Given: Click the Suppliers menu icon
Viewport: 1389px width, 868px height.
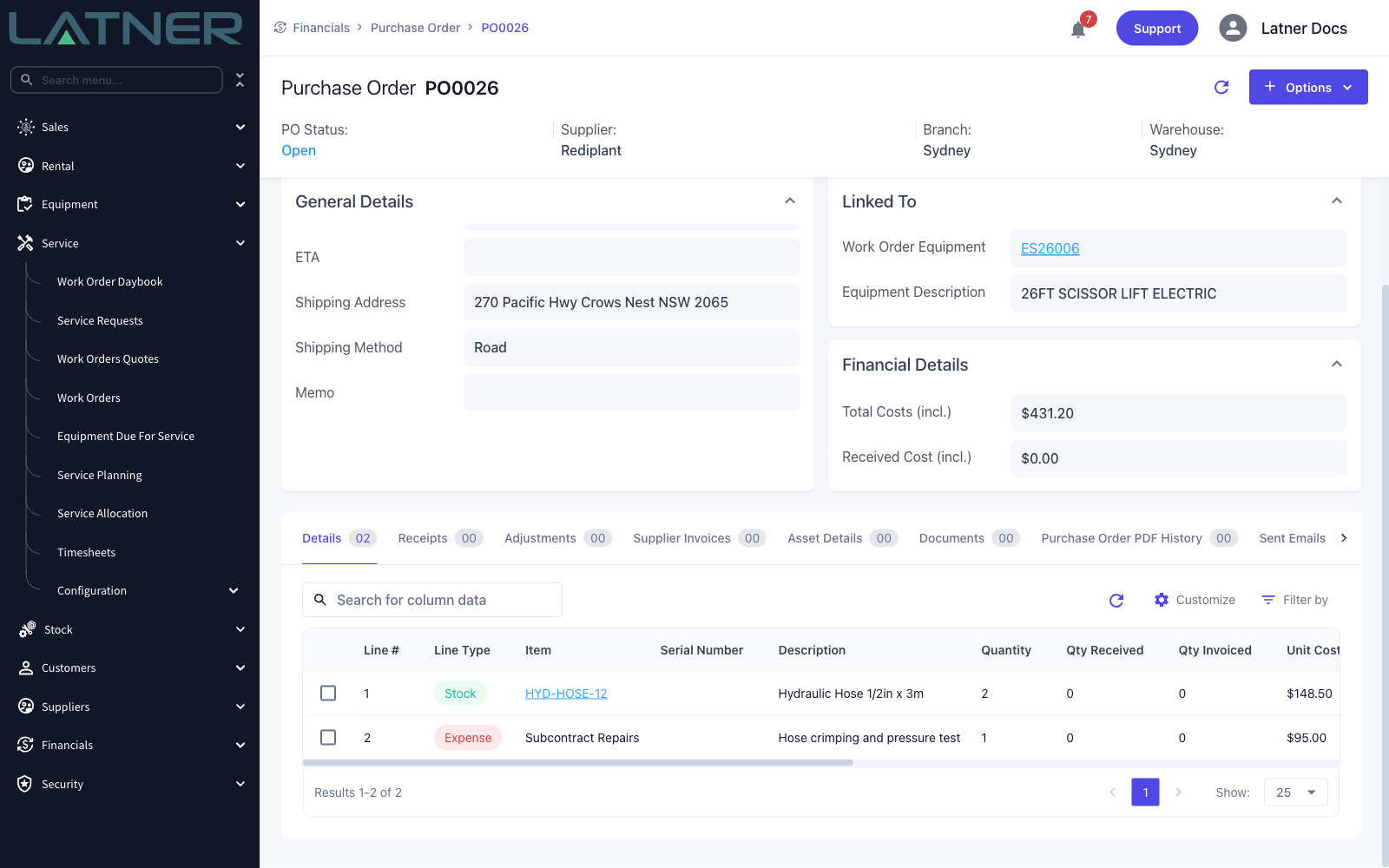Looking at the screenshot, I should (26, 707).
